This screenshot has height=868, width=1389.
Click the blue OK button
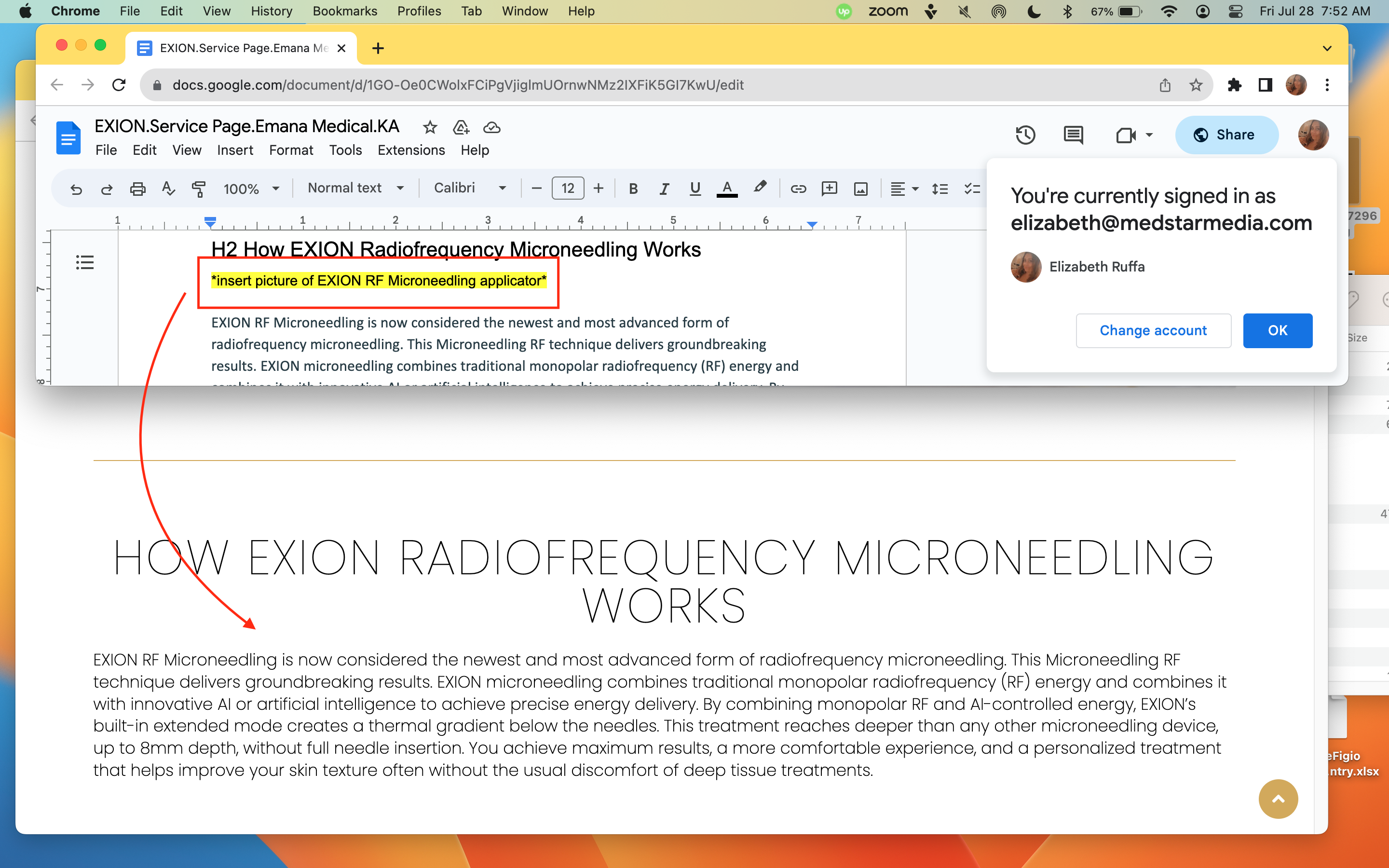[1278, 331]
